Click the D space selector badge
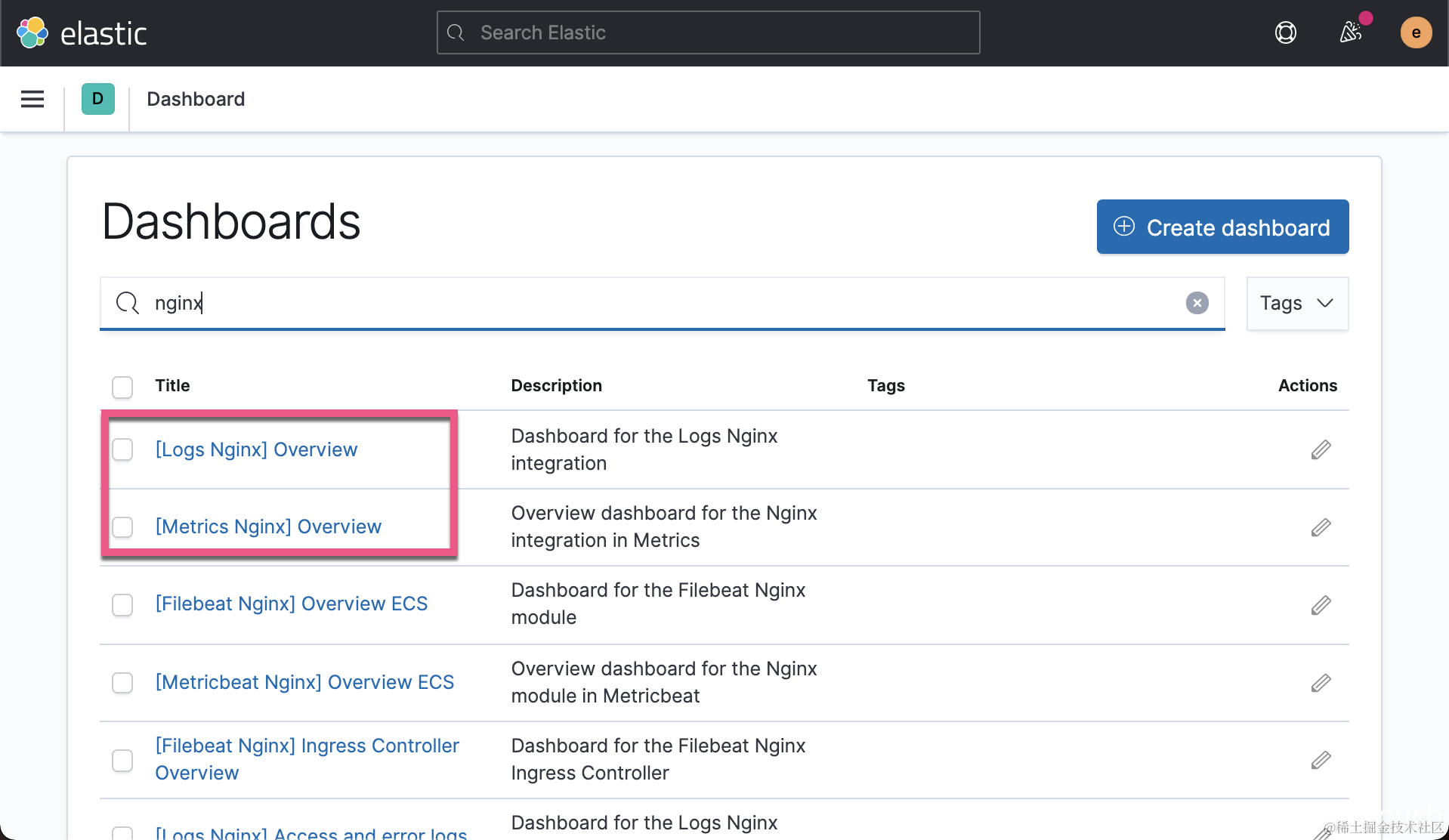The height and width of the screenshot is (840, 1449). tap(98, 99)
